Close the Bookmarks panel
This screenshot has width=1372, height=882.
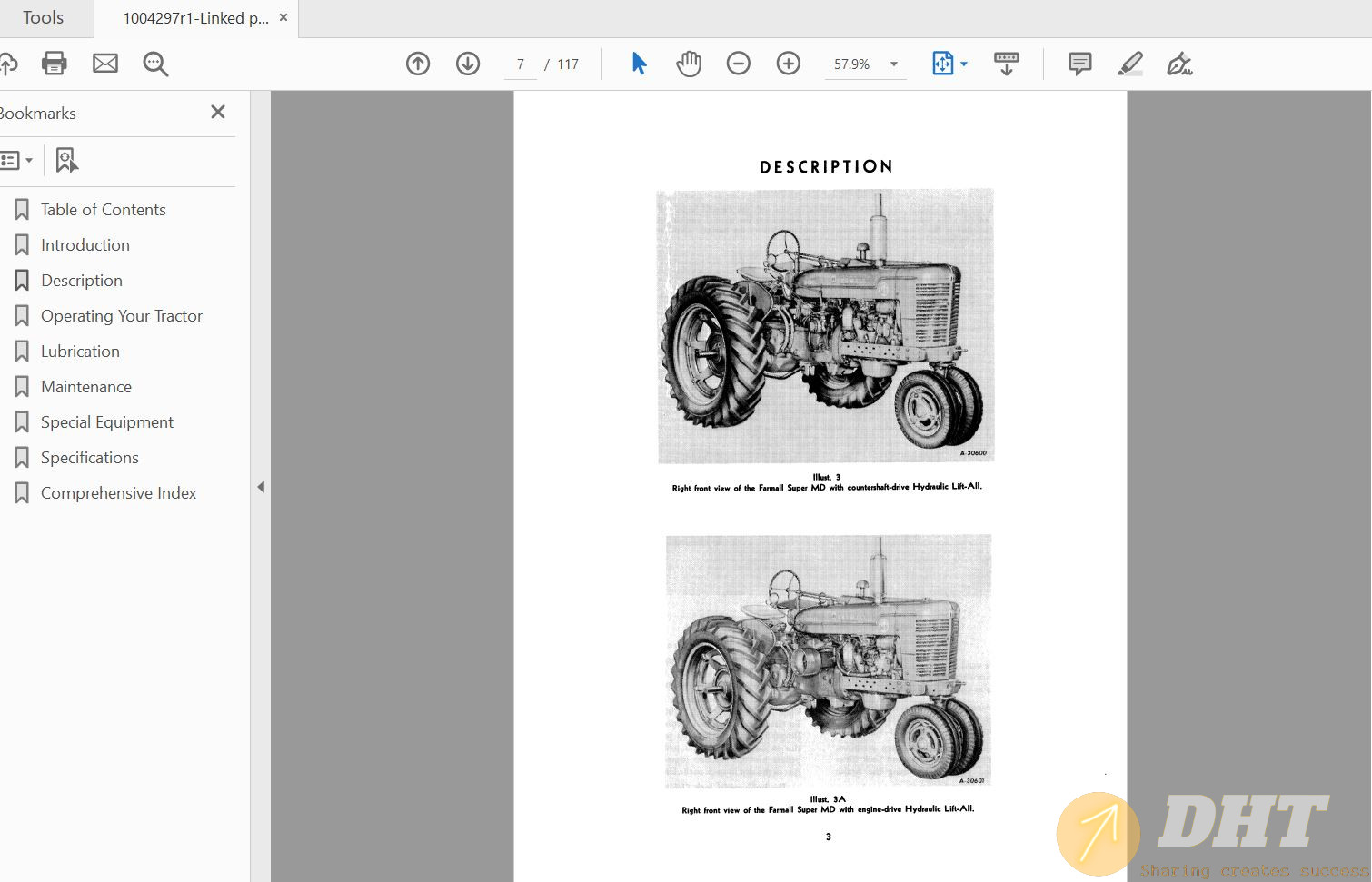(218, 112)
